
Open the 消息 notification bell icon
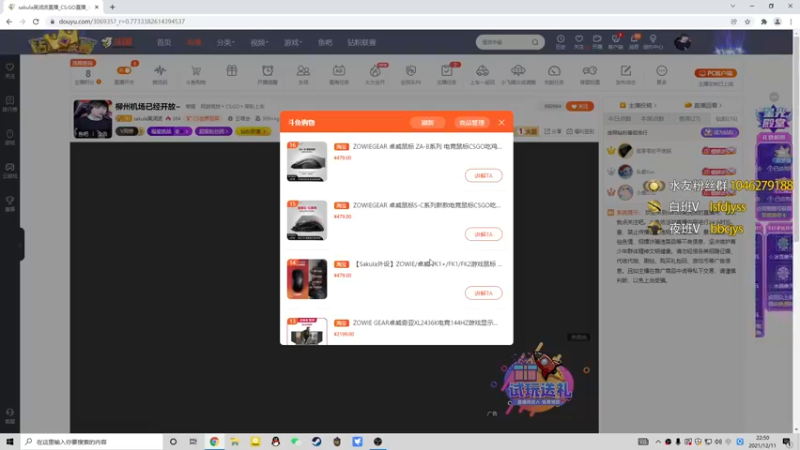pyautogui.click(x=634, y=42)
